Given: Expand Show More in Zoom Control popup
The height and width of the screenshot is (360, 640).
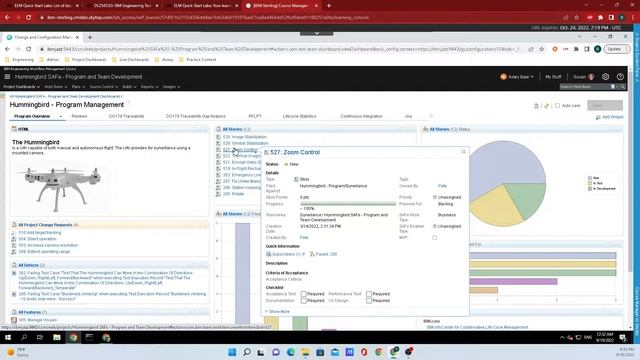Looking at the screenshot, I should pos(278,311).
